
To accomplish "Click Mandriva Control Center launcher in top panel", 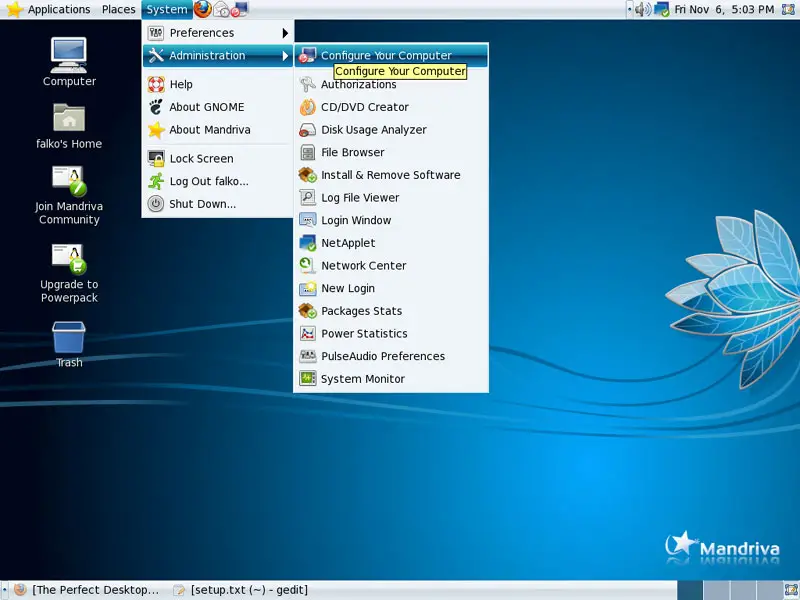I will coord(239,9).
